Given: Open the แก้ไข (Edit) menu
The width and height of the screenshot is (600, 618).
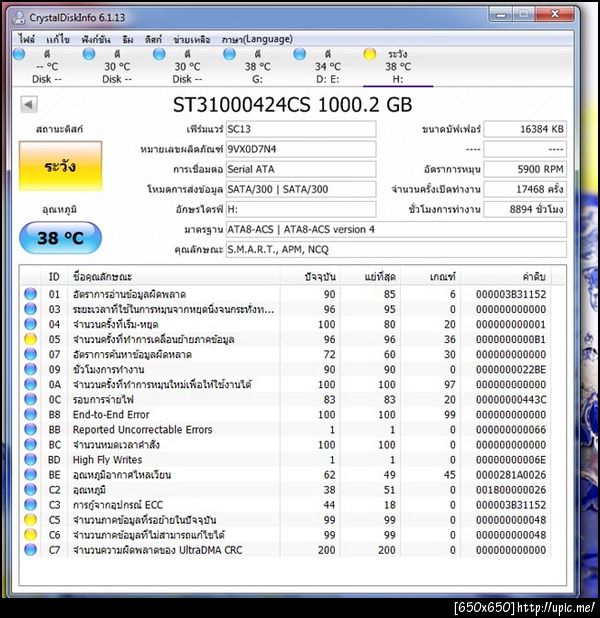Looking at the screenshot, I should (58, 39).
